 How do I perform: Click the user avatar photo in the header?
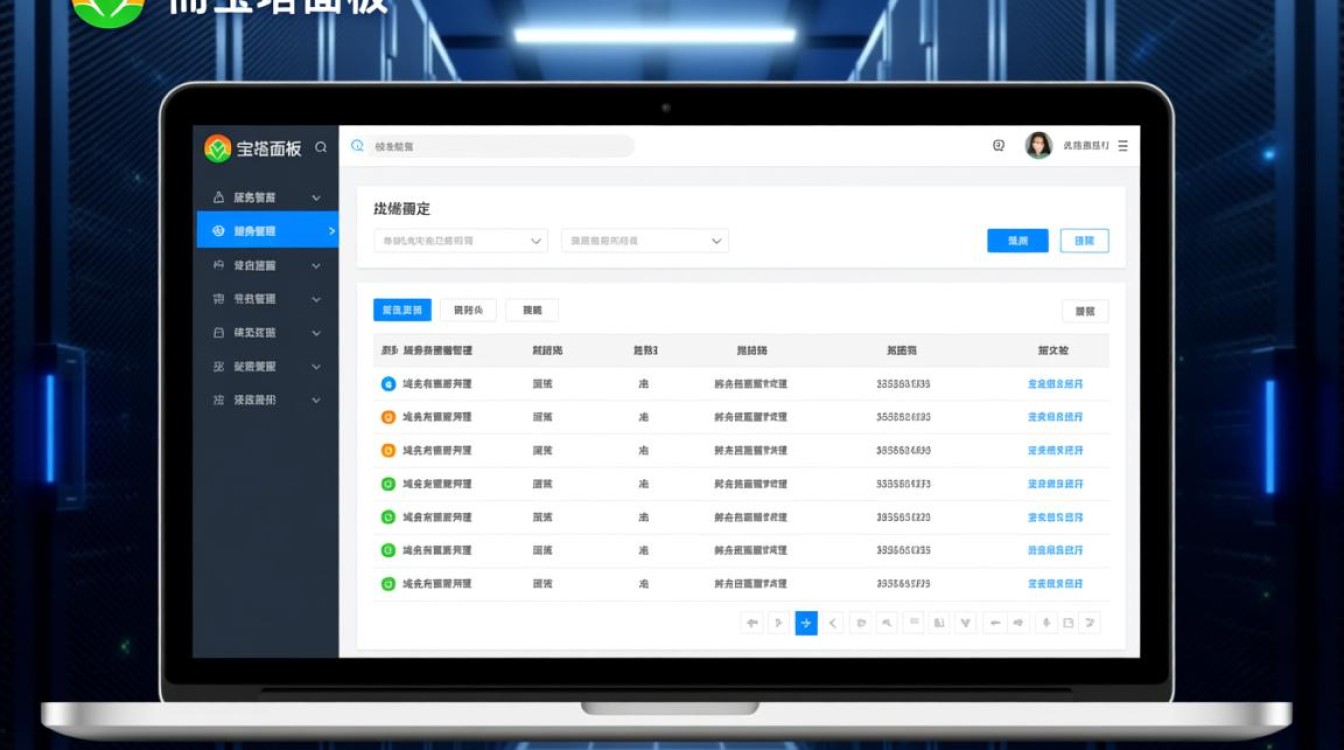[x=1039, y=146]
